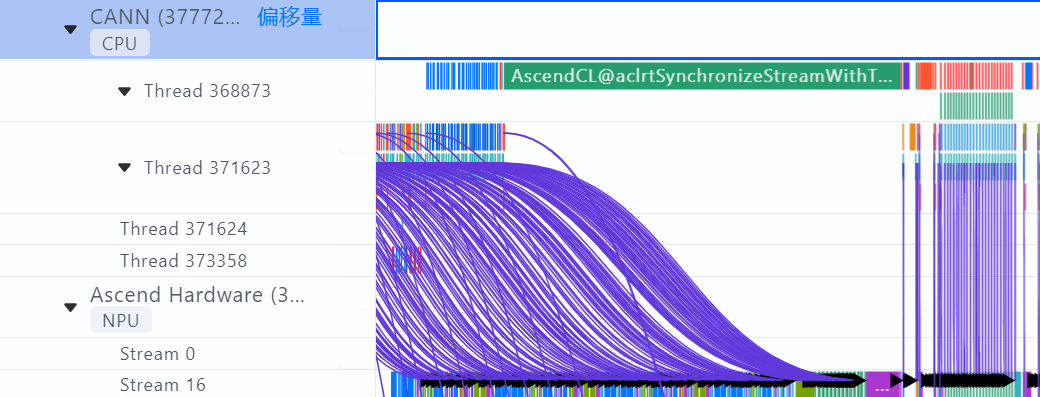Click the purple '...' slice in Stream 16
Image resolution: width=1040 pixels, height=397 pixels.
coord(882,384)
